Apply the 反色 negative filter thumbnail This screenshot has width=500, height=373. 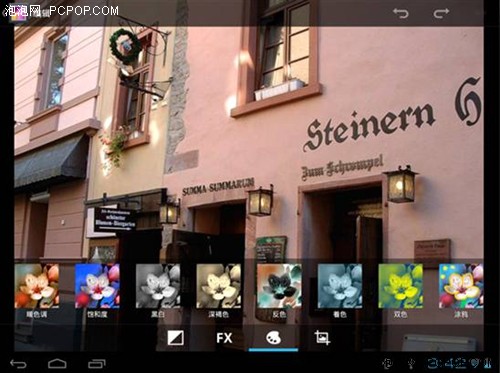[279, 286]
